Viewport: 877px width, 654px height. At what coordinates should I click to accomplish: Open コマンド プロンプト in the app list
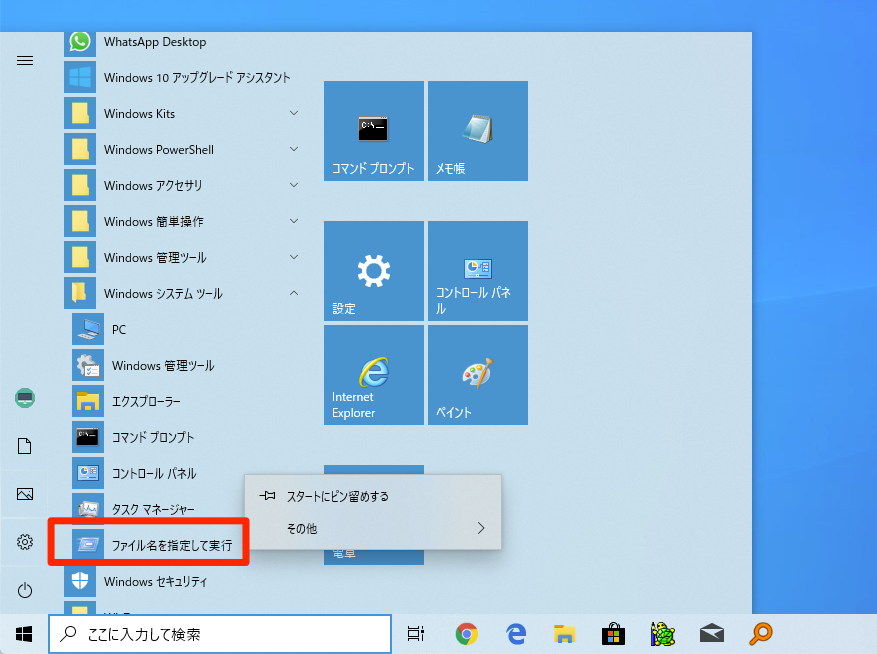(187, 437)
